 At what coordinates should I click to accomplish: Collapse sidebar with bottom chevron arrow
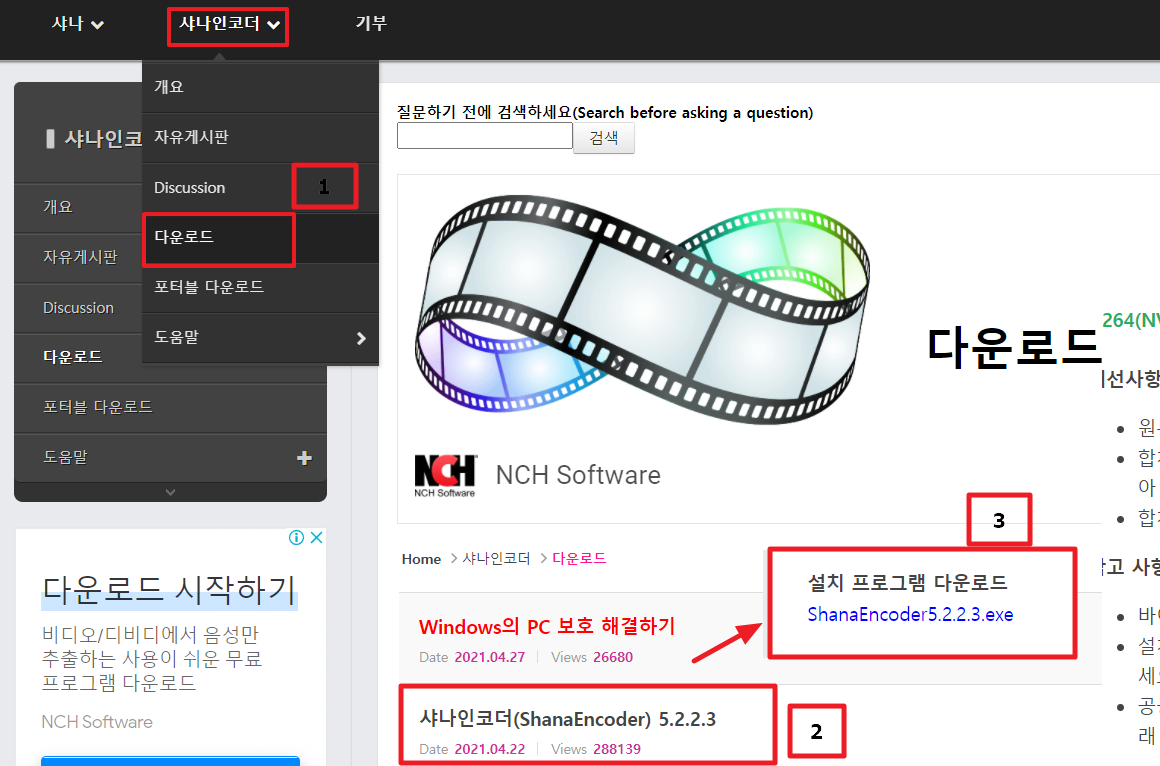coord(170,492)
